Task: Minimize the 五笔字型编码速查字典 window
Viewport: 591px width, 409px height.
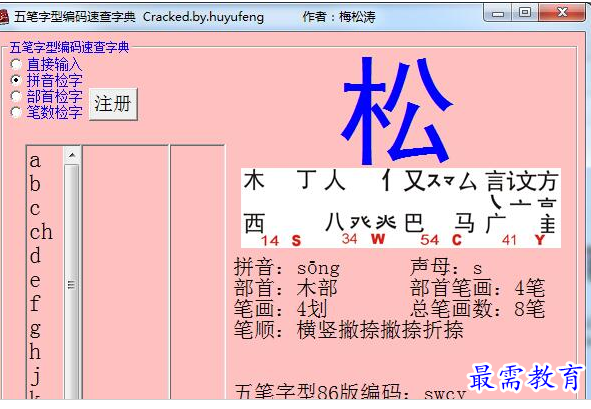Action: click(x=498, y=13)
